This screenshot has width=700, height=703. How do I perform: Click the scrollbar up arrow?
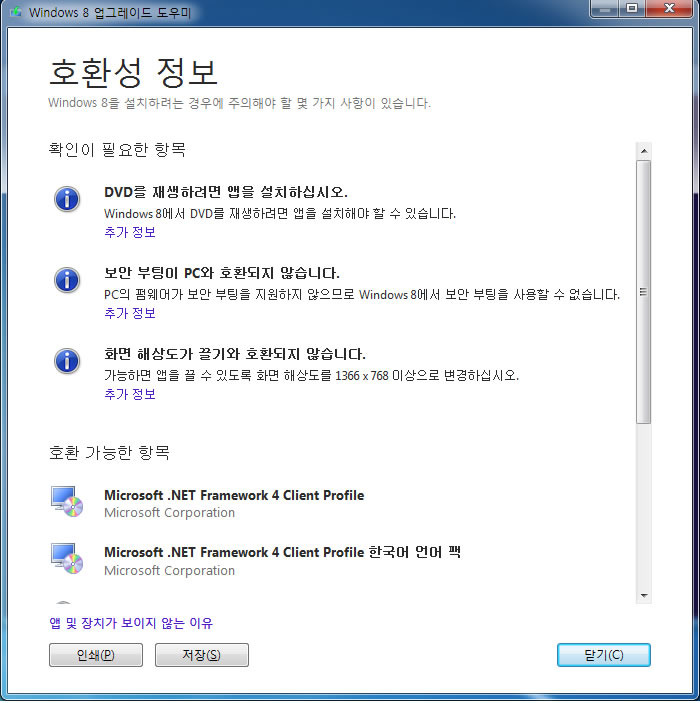(644, 151)
